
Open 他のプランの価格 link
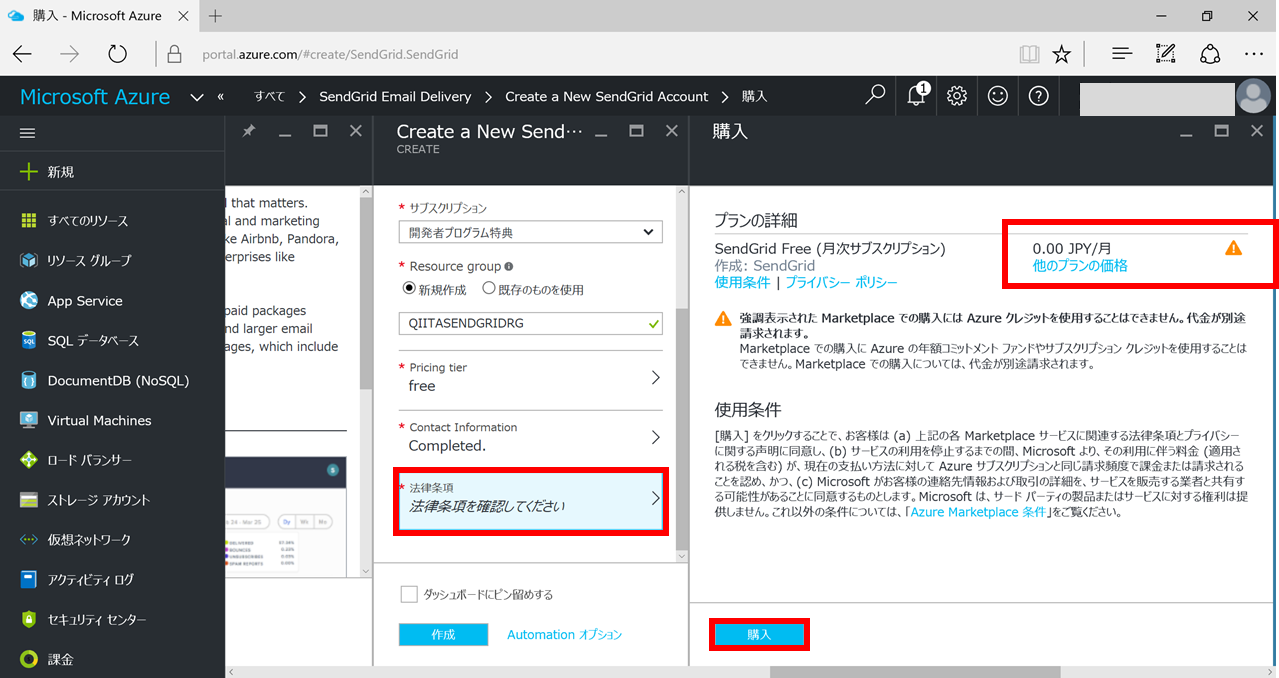point(1080,266)
